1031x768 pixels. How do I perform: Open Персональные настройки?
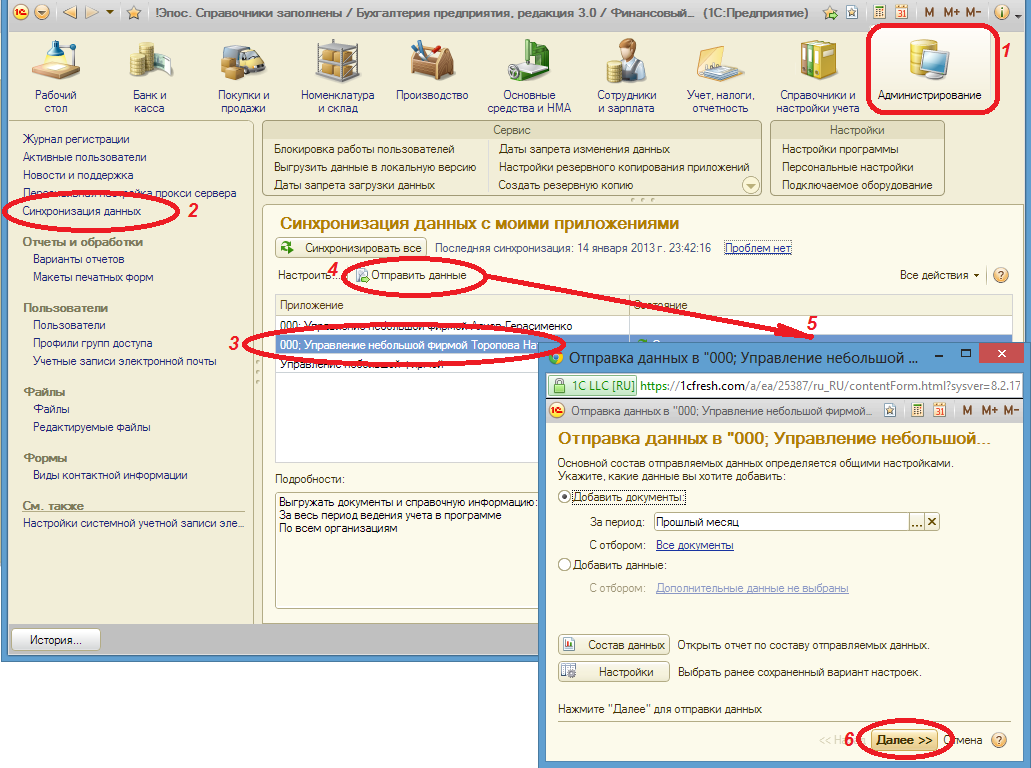pos(847,167)
